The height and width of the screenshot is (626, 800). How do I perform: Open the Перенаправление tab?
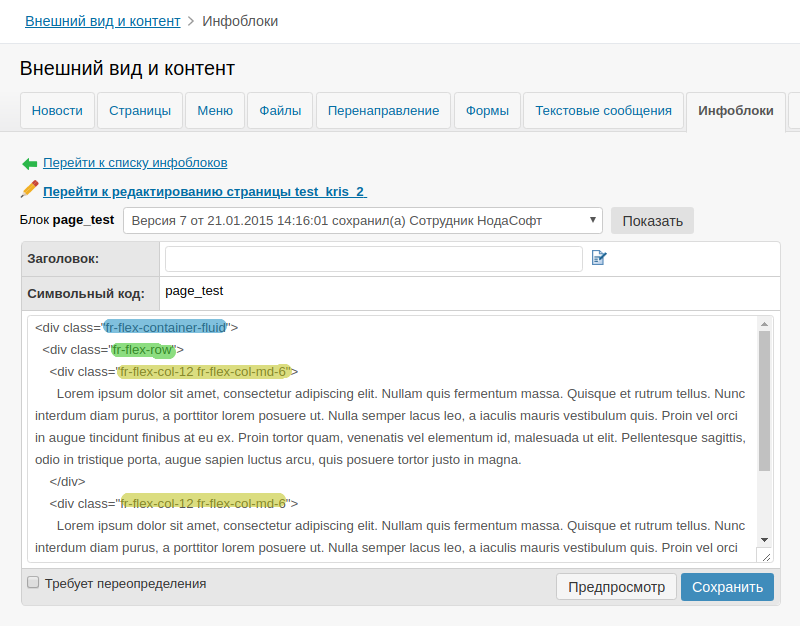(383, 111)
